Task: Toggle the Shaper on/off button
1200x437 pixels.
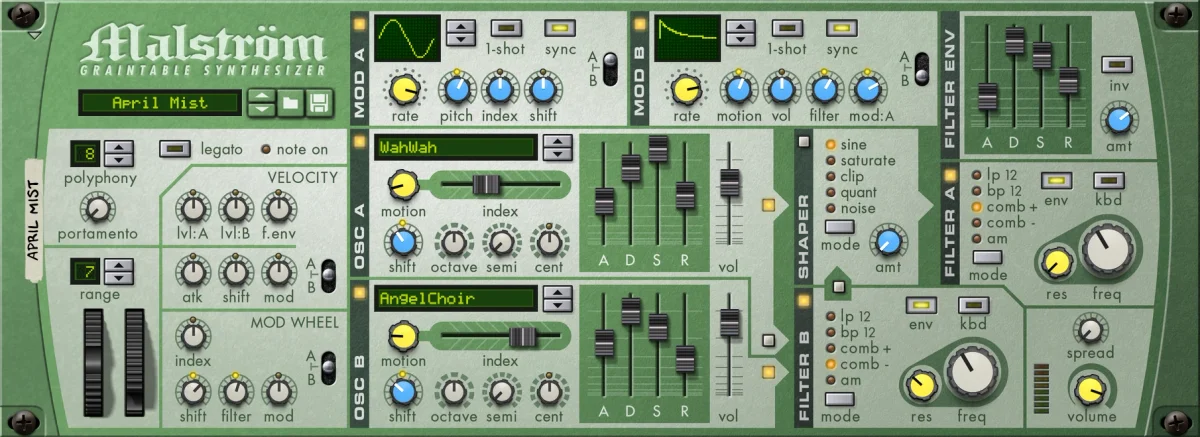Action: [803, 141]
